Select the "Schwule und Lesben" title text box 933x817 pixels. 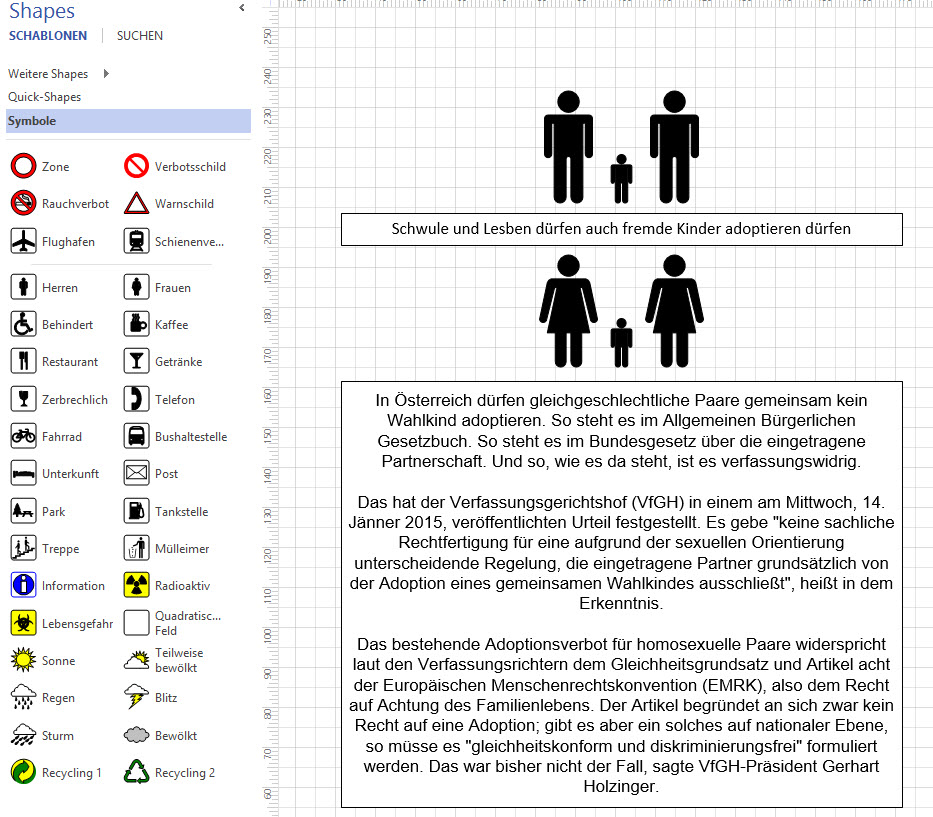coord(621,229)
